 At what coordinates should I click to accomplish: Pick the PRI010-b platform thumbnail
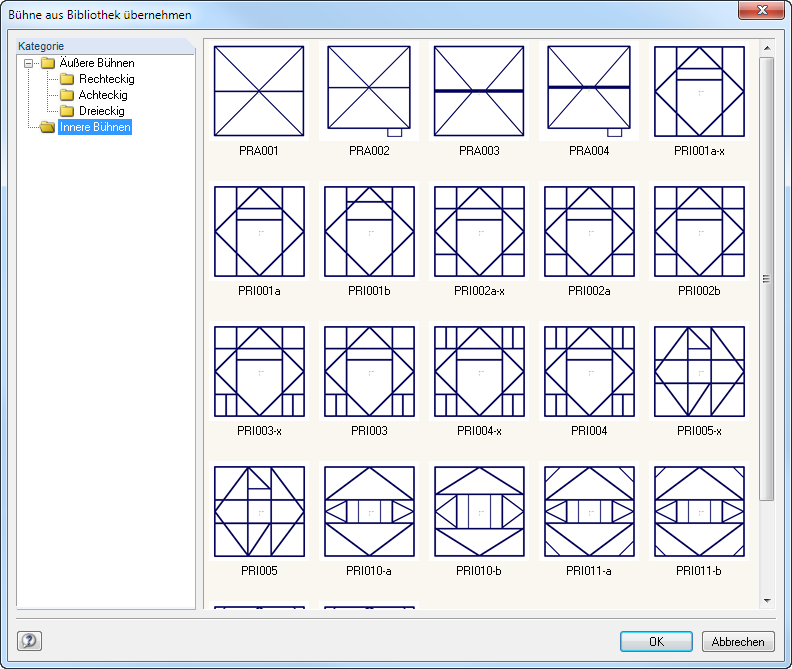(479, 511)
